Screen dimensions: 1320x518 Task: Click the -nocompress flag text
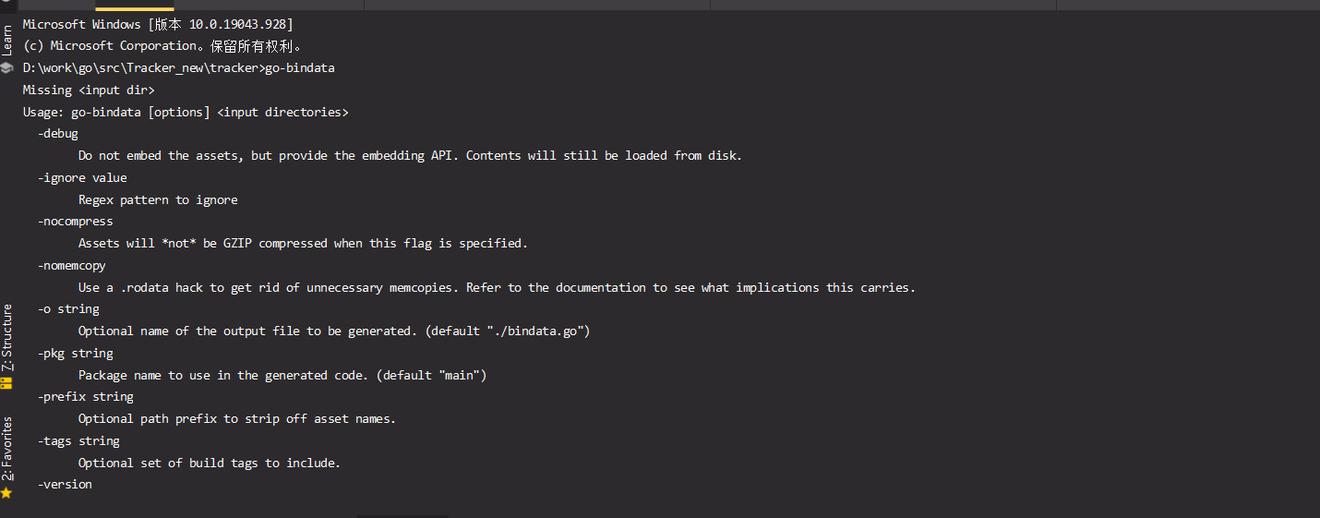(x=75, y=221)
